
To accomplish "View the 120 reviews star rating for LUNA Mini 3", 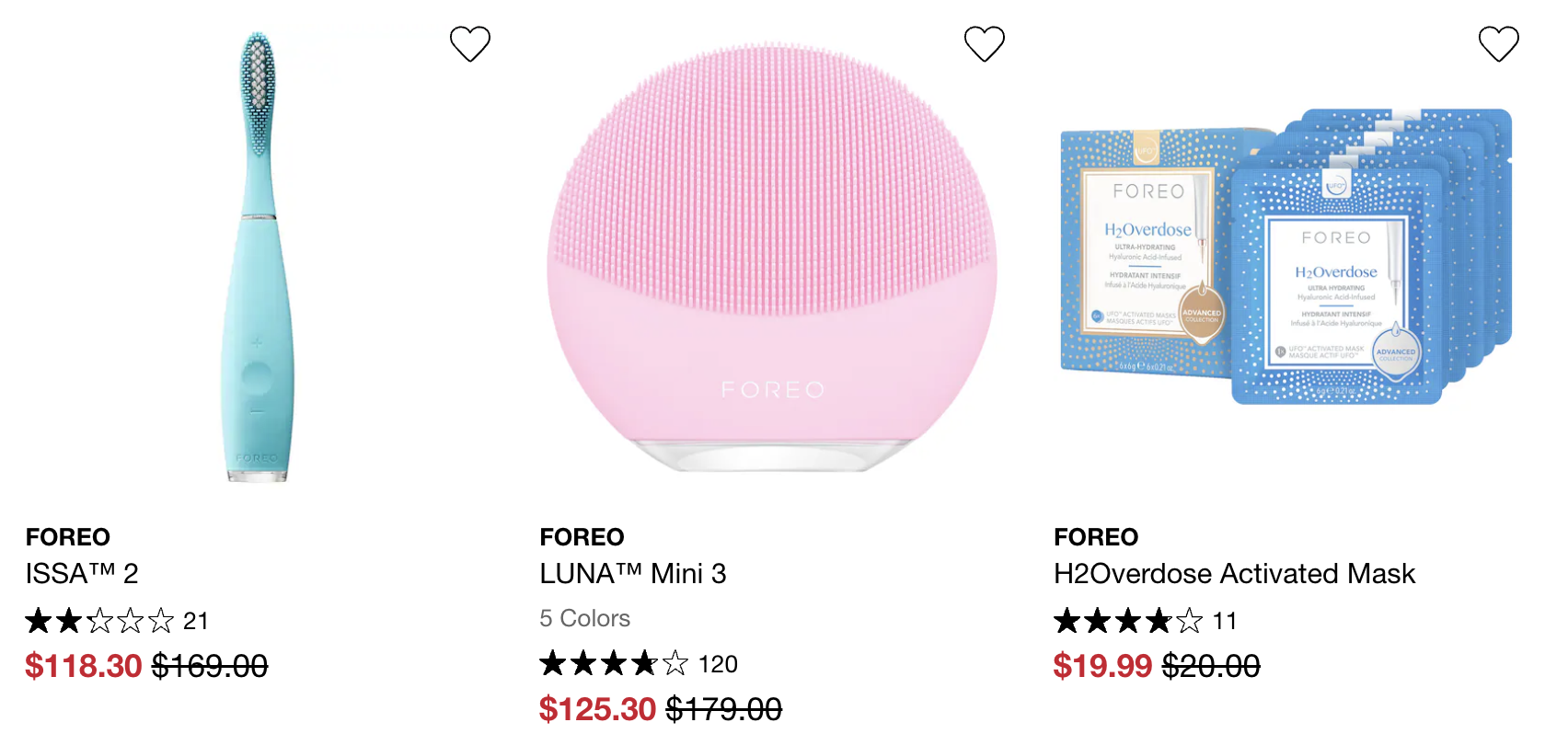I will 639,663.
